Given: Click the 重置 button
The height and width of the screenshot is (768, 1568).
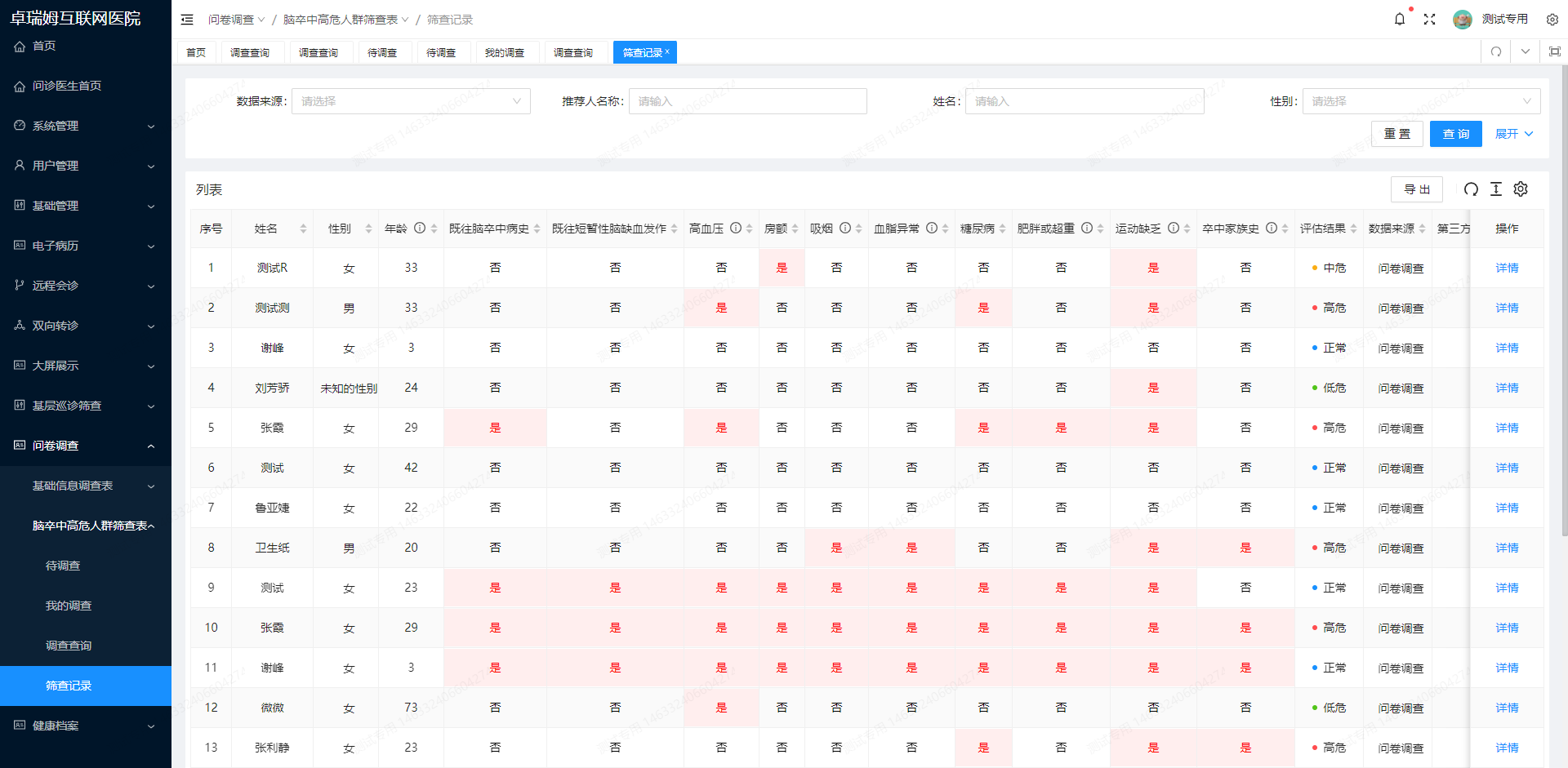Looking at the screenshot, I should click(x=1397, y=134).
